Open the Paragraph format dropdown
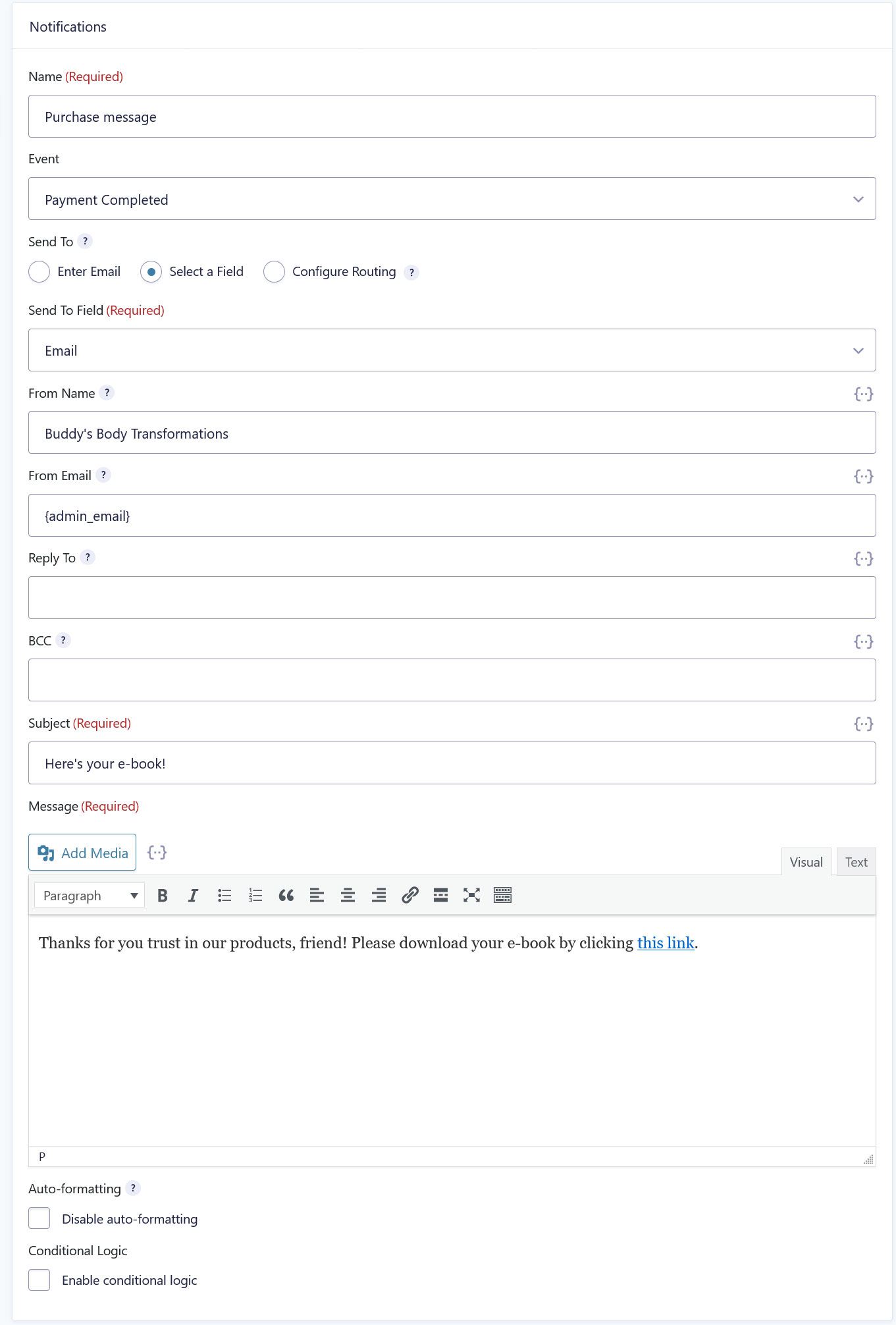The image size is (896, 1325). coord(90,895)
